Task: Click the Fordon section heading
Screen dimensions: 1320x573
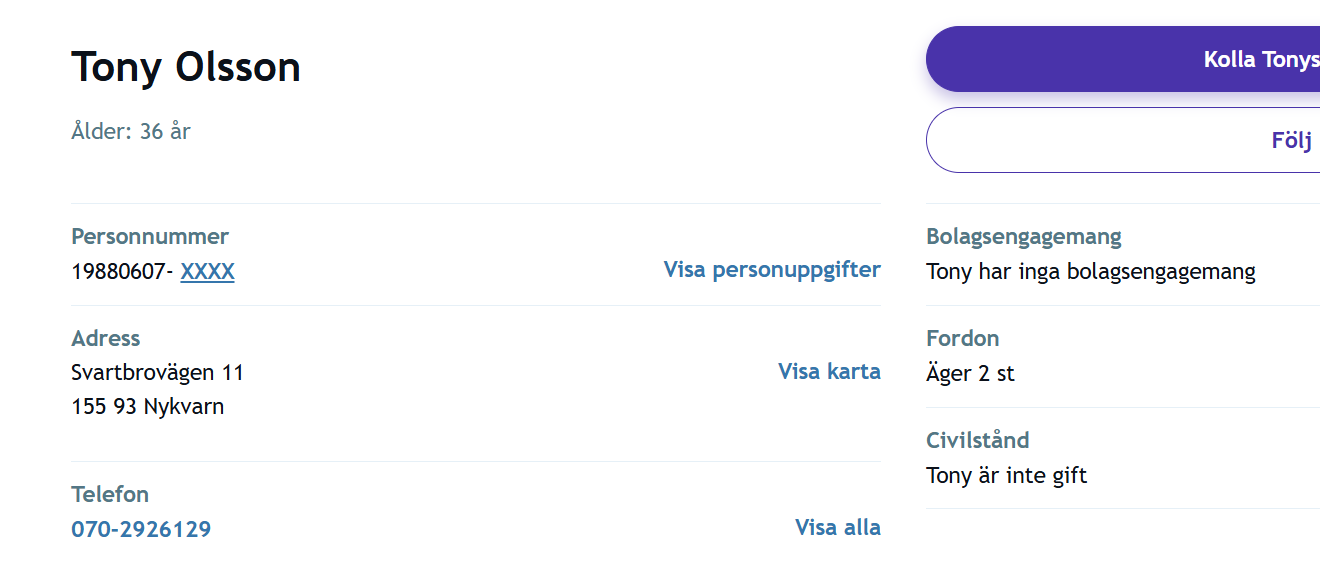Action: 963,338
